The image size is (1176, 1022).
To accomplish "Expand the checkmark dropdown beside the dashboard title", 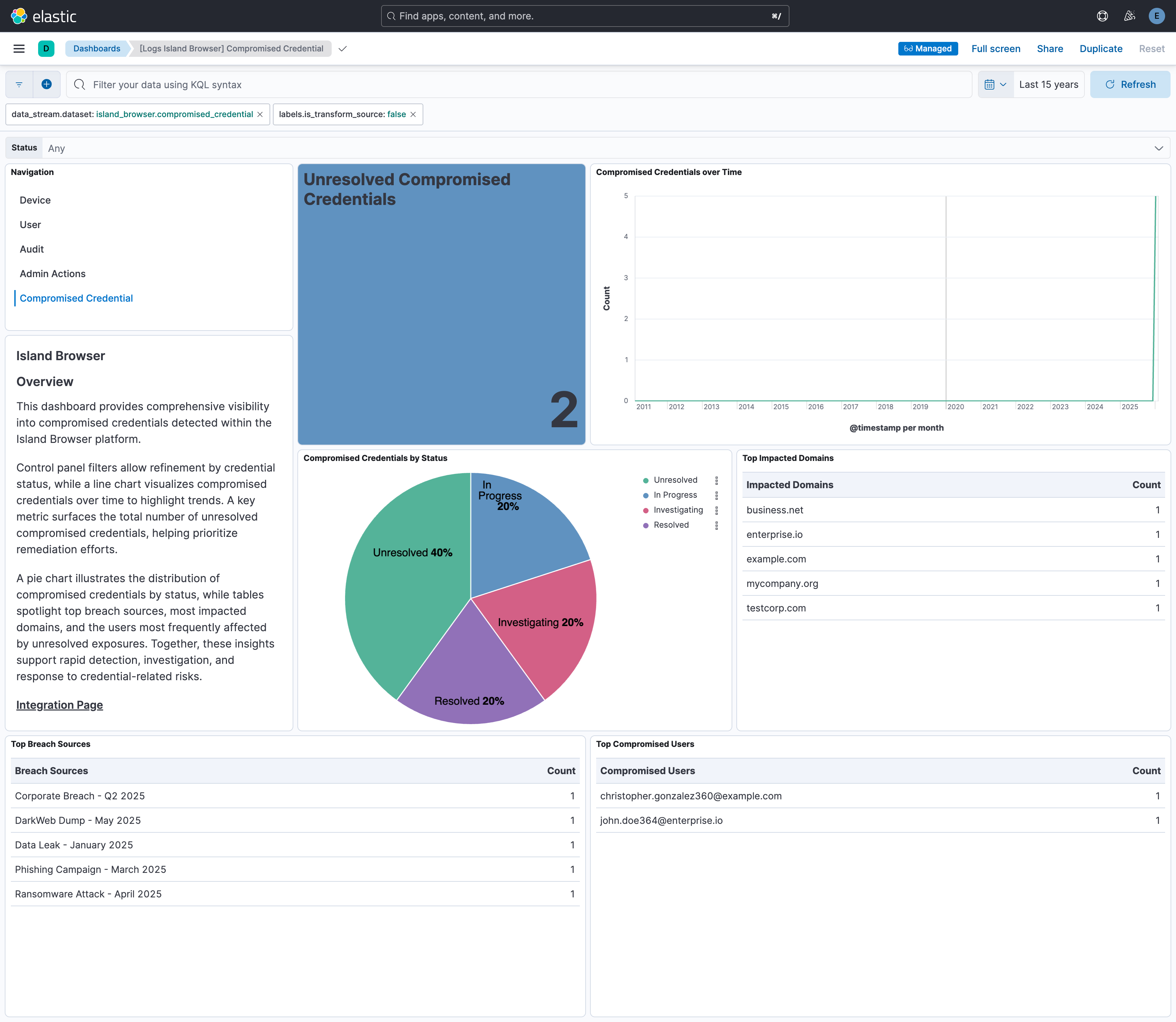I will tap(342, 48).
